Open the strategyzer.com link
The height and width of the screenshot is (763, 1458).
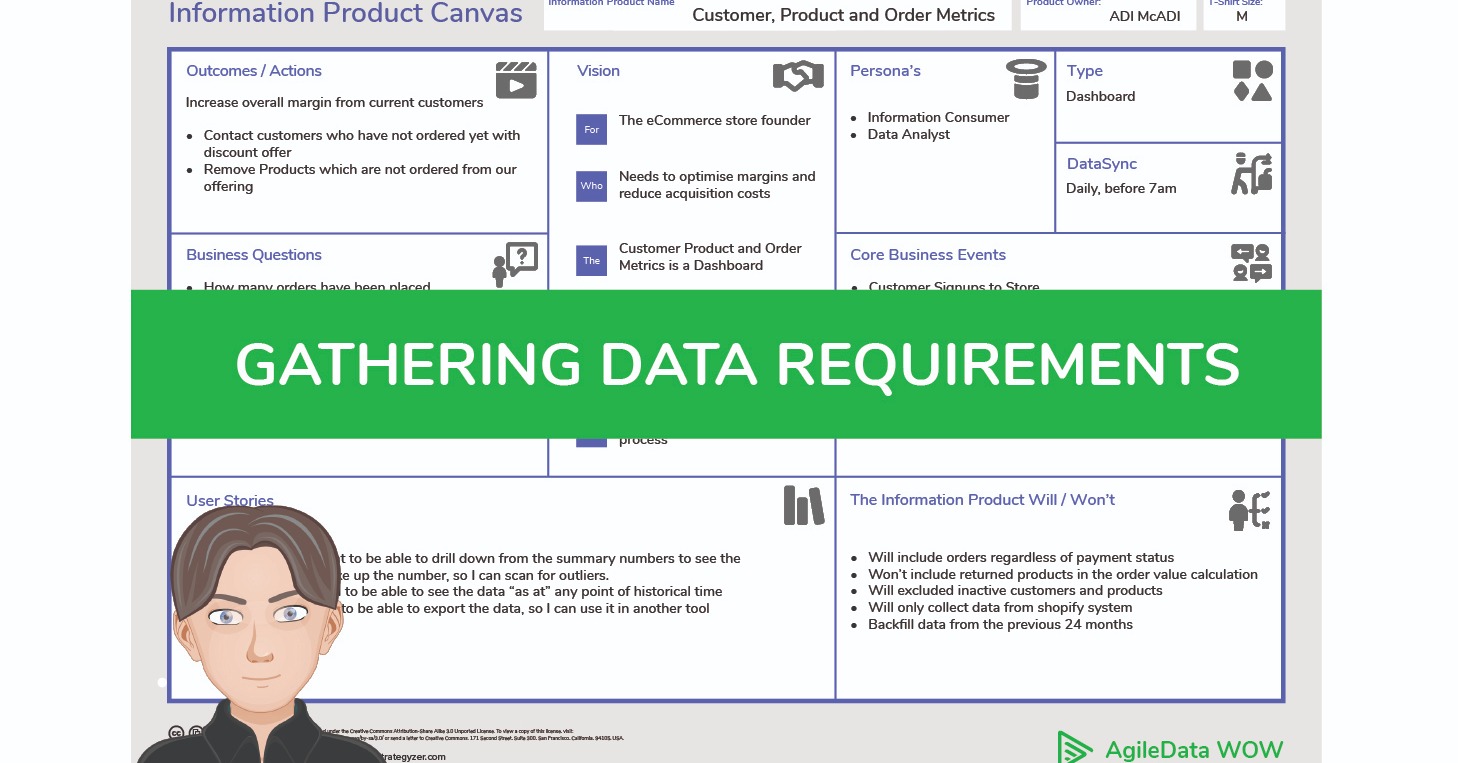[x=413, y=757]
